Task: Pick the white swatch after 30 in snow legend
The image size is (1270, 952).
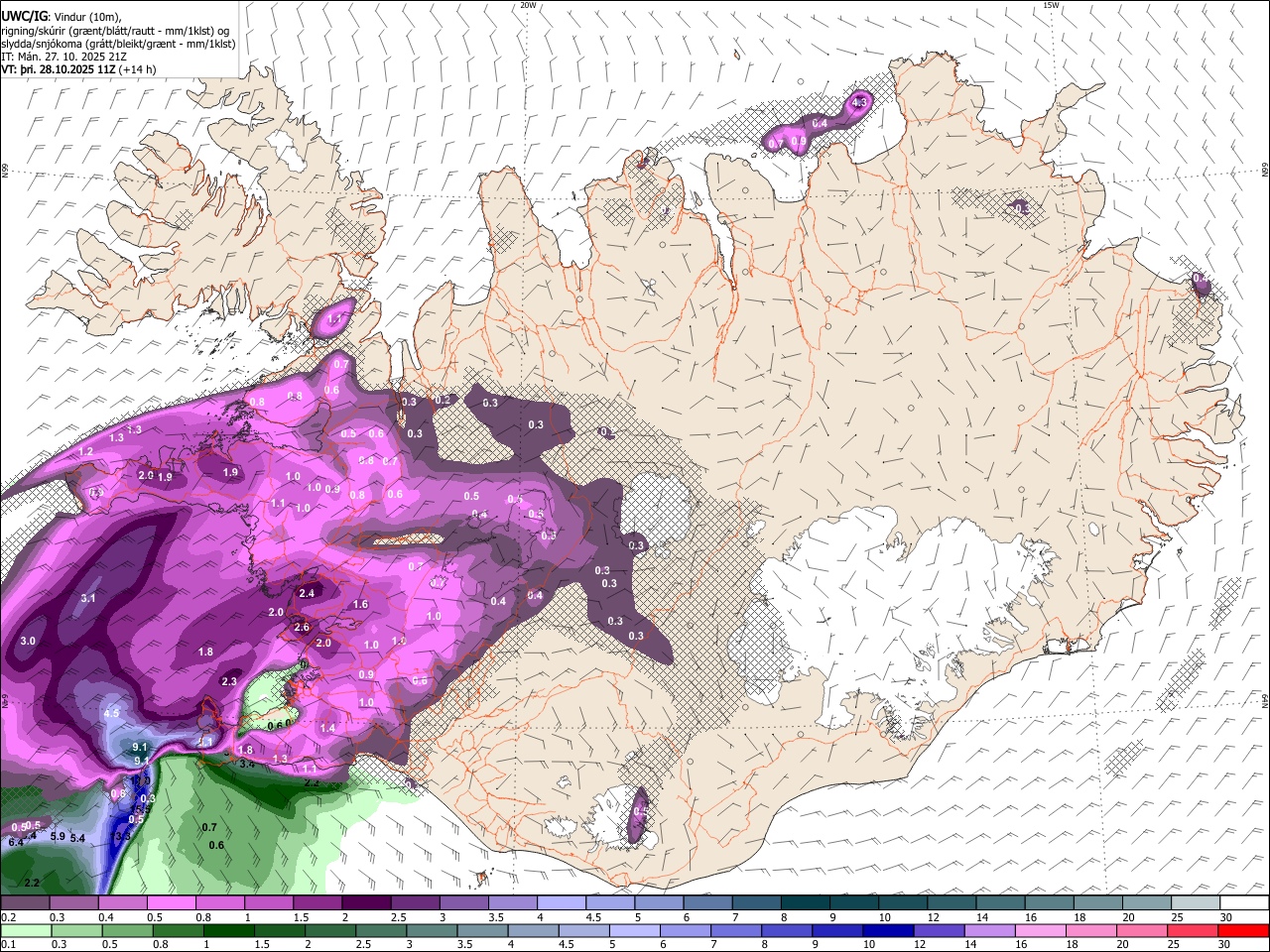Action: [1244, 903]
